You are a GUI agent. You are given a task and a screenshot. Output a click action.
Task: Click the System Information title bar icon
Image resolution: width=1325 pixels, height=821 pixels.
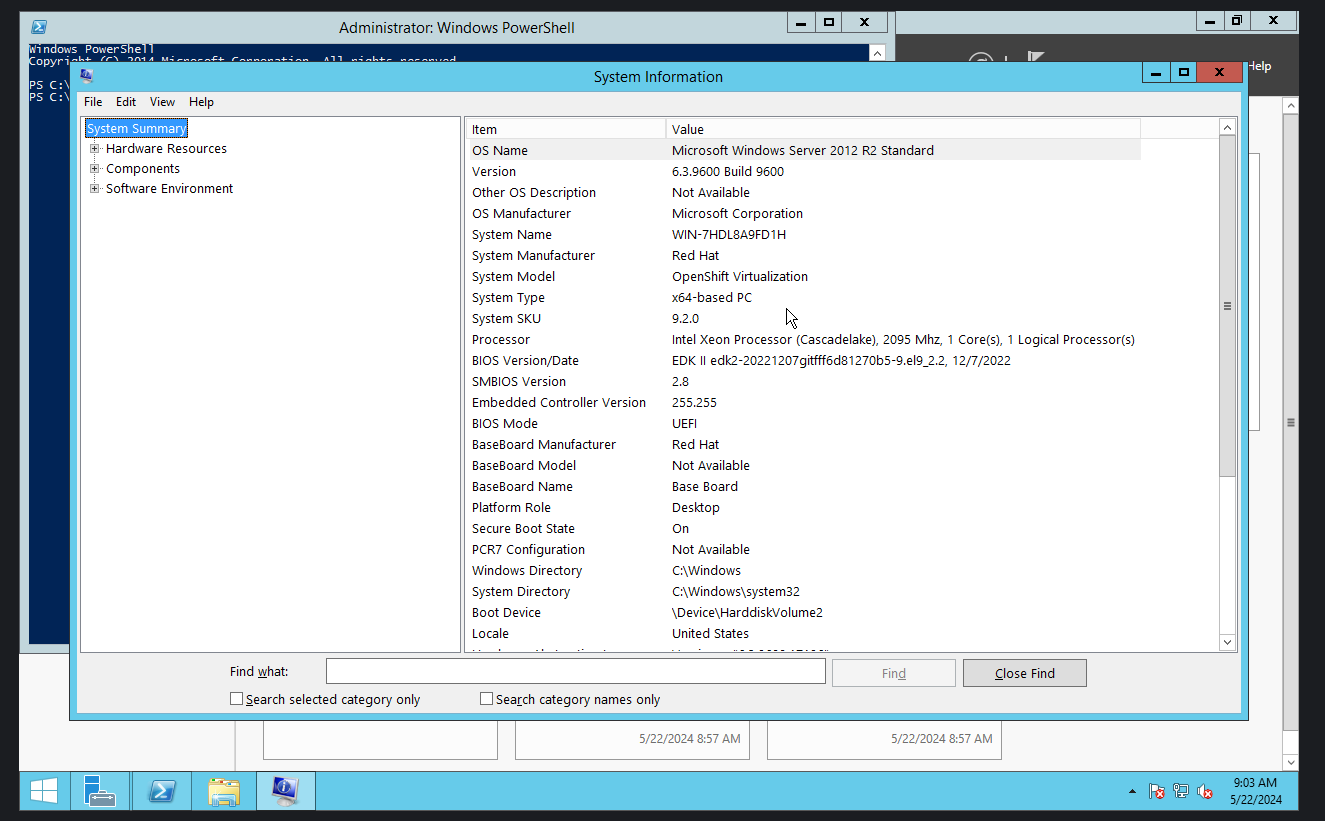point(87,75)
